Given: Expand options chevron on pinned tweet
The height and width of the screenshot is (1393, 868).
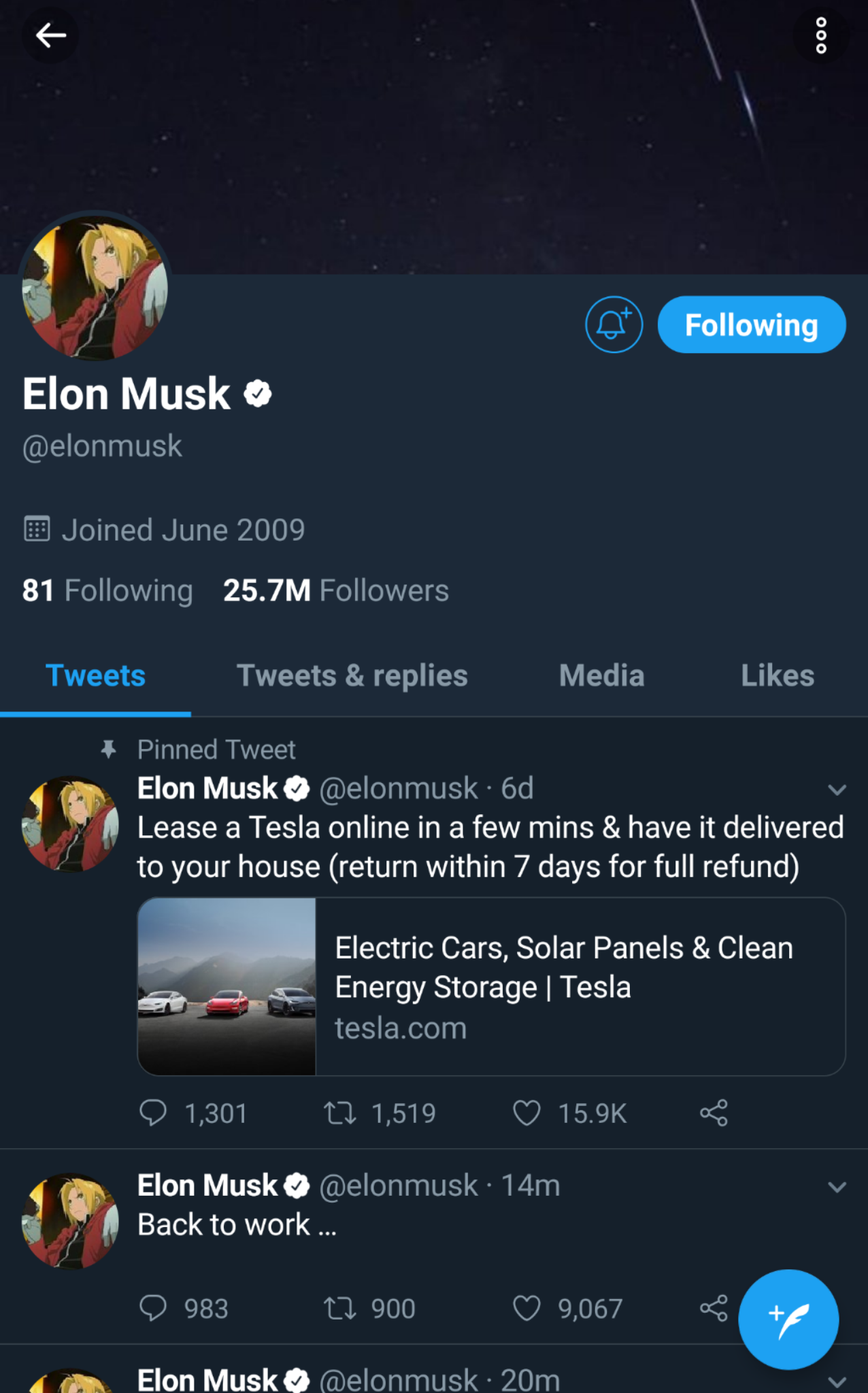Looking at the screenshot, I should coord(837,790).
